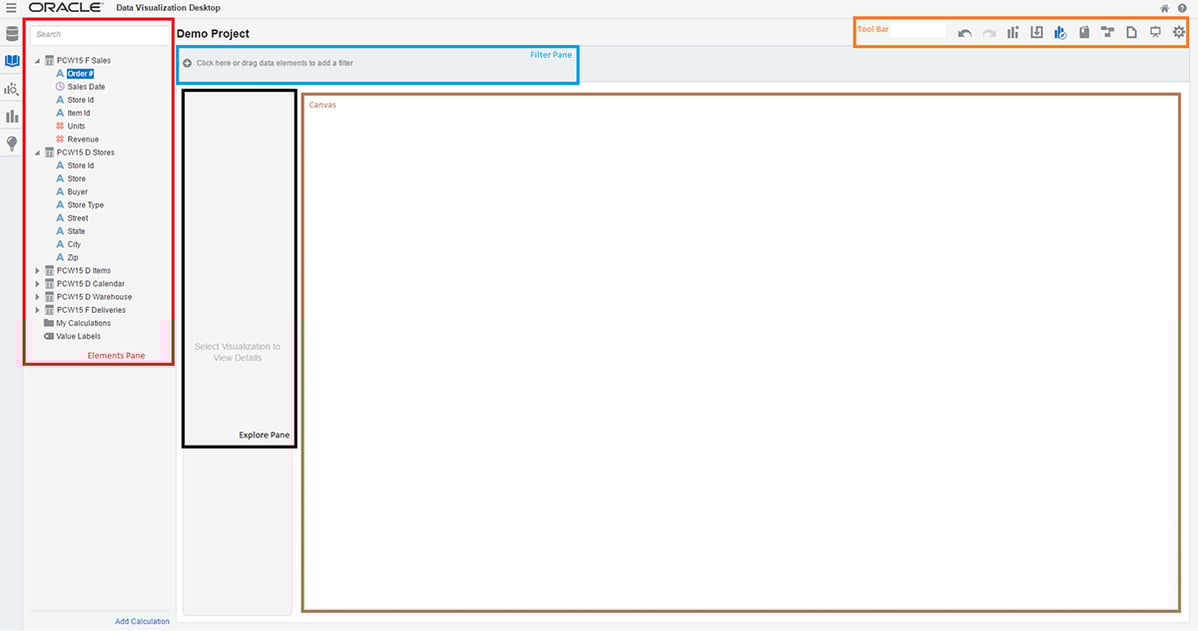Image resolution: width=1198 pixels, height=631 pixels.
Task: Add a visualization using the chart-plus icon
Action: 1013,32
